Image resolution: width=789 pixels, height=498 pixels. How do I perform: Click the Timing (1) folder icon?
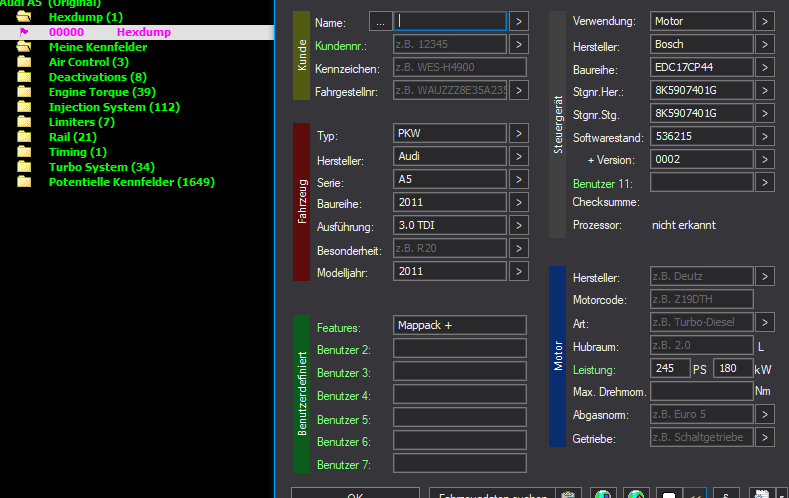(x=24, y=152)
